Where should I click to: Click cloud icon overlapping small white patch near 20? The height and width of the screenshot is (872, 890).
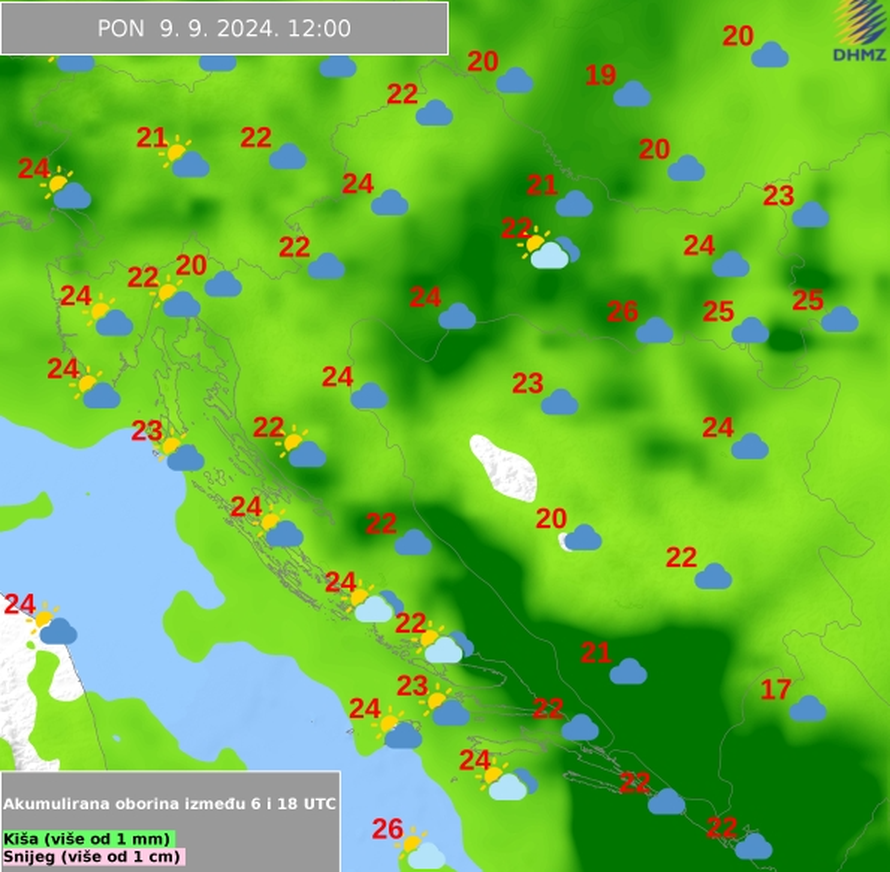click(x=581, y=538)
